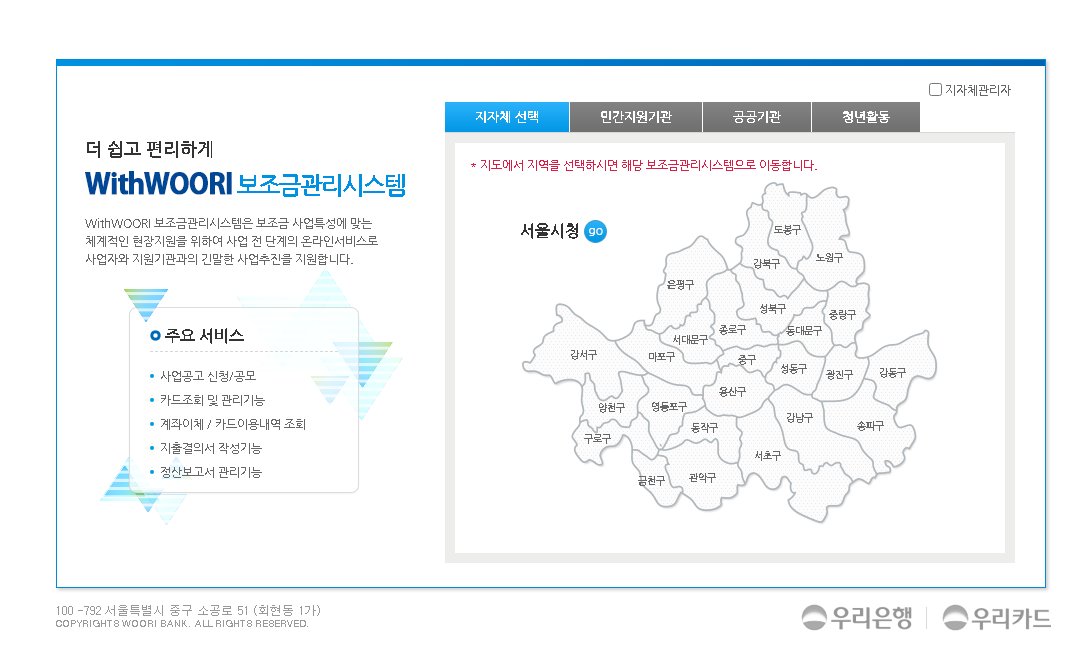Choose 마포구 on the Seoul map
The image size is (1084, 658).
[x=662, y=357]
